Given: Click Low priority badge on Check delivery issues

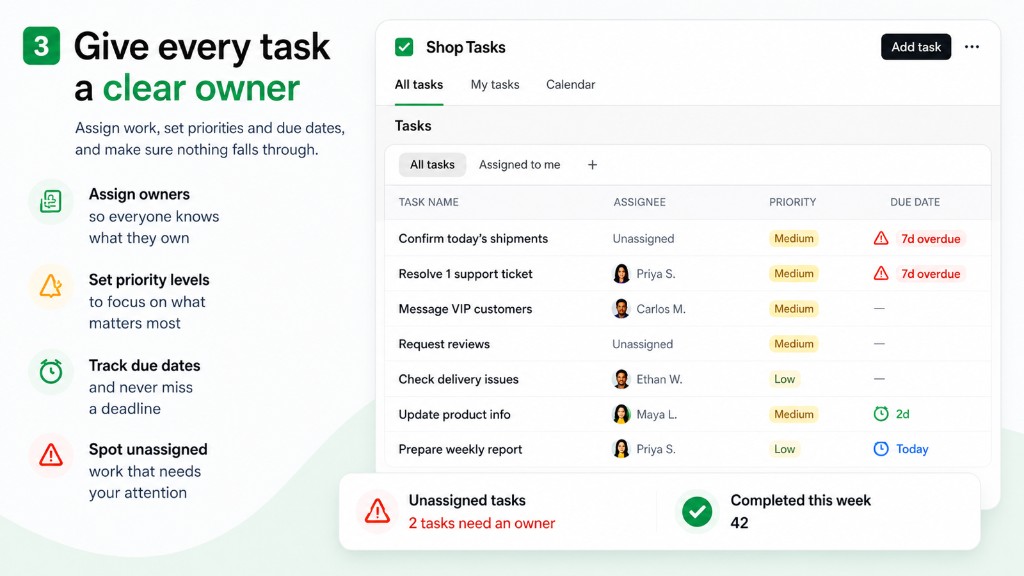Looking at the screenshot, I should [784, 379].
